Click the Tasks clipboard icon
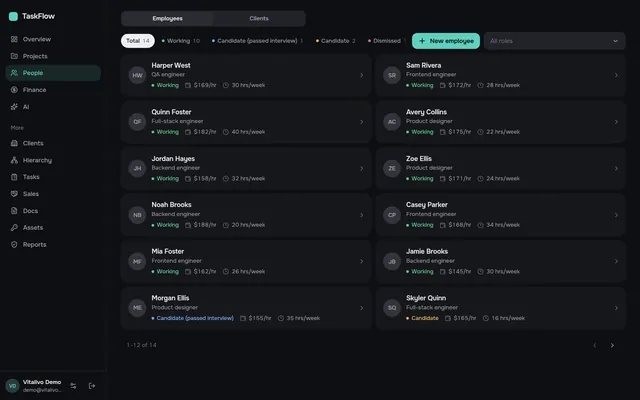Image resolution: width=640 pixels, height=400 pixels. 14,177
